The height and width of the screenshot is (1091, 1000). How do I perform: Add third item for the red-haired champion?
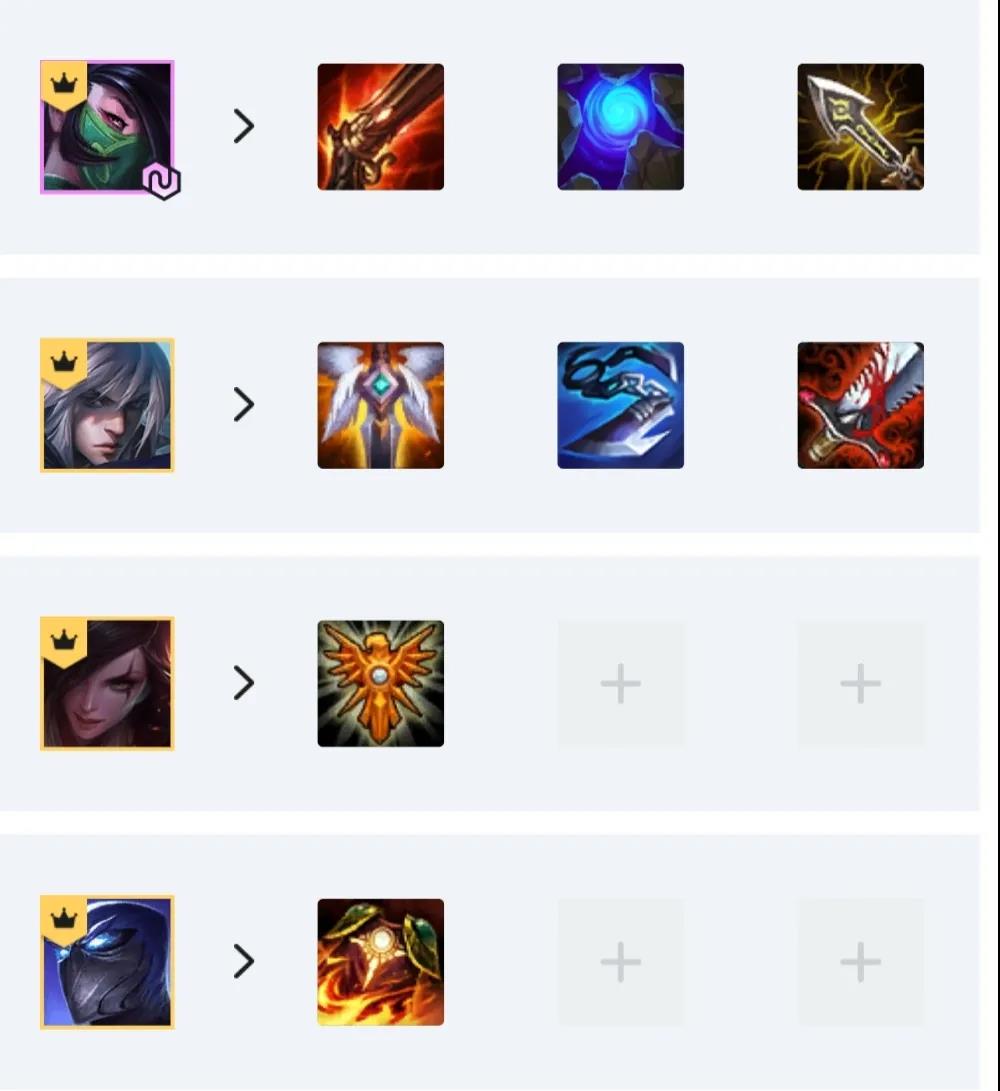[861, 683]
